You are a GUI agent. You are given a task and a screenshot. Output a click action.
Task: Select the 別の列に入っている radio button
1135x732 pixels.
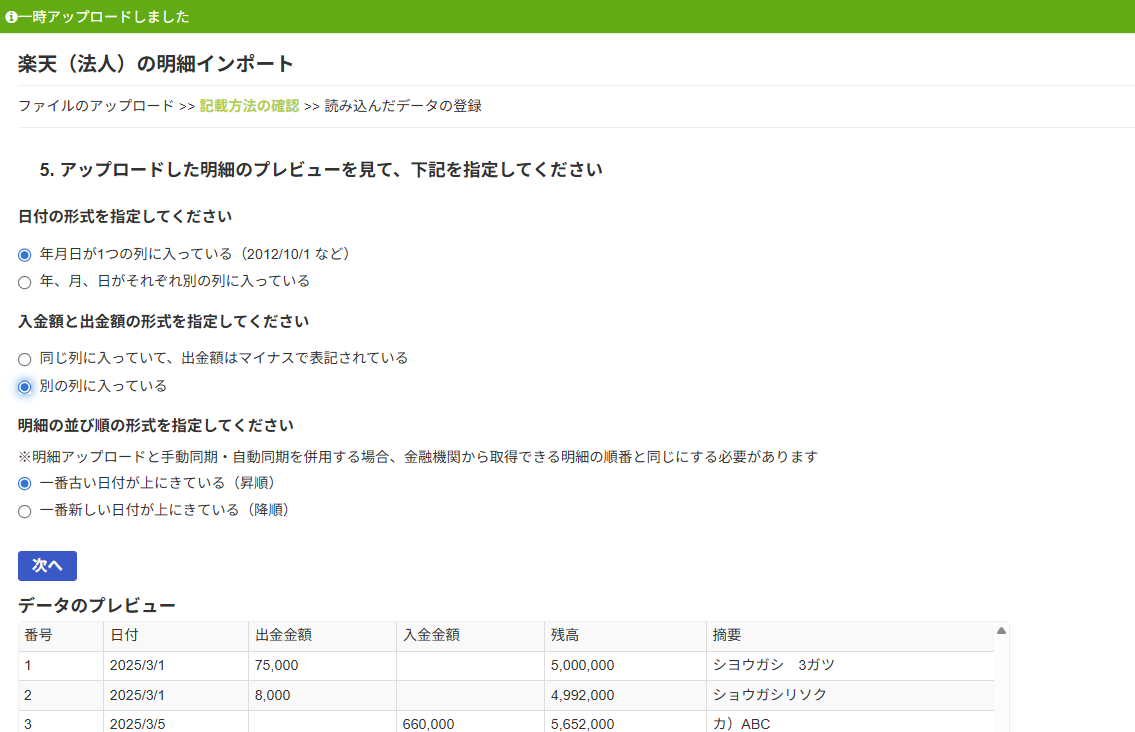pyautogui.click(x=25, y=386)
